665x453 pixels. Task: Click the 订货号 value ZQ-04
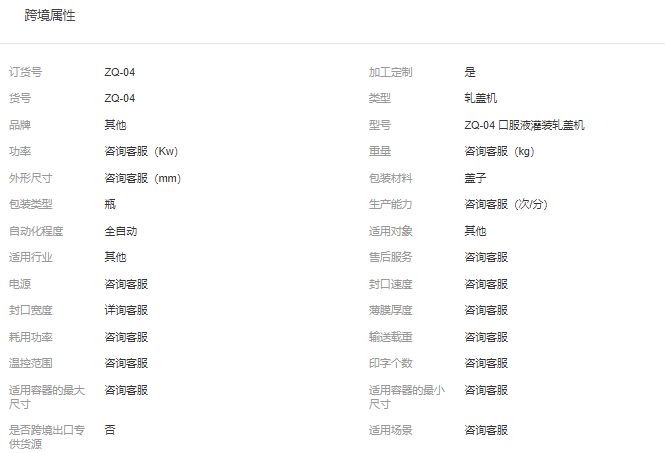click(x=120, y=72)
